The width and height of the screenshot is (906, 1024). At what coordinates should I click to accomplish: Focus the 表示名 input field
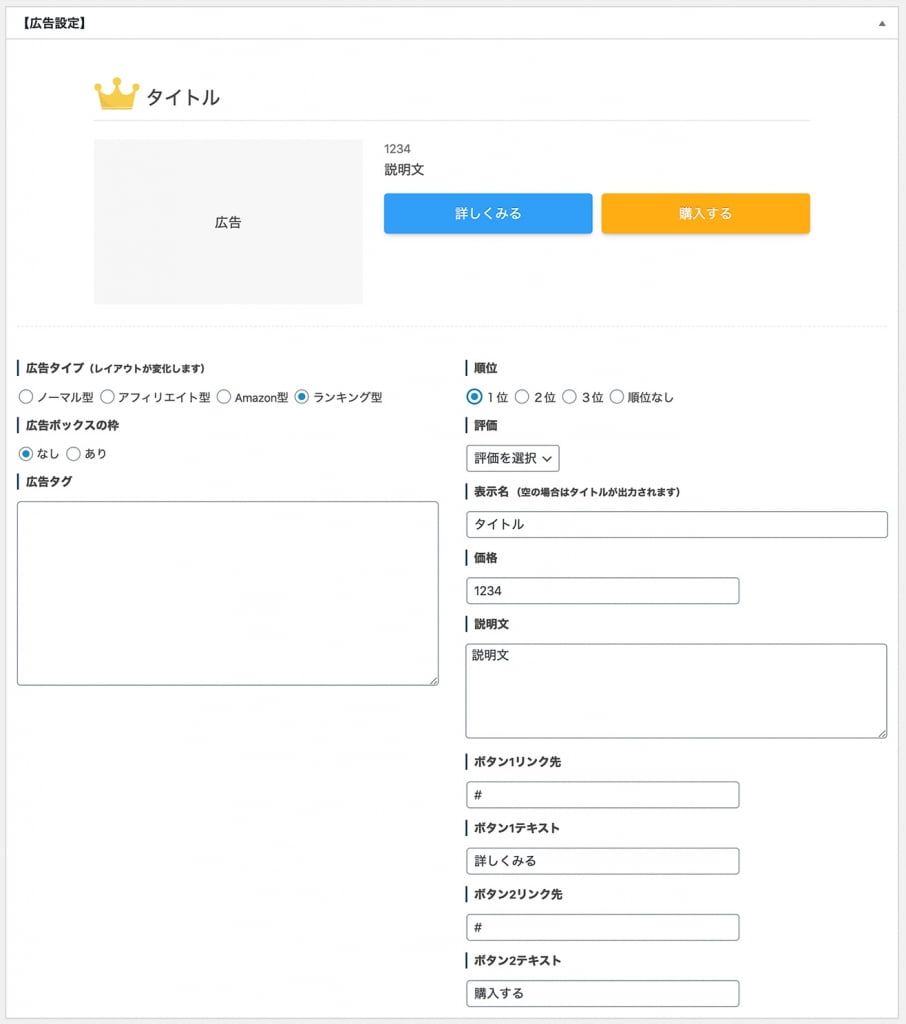(x=677, y=524)
